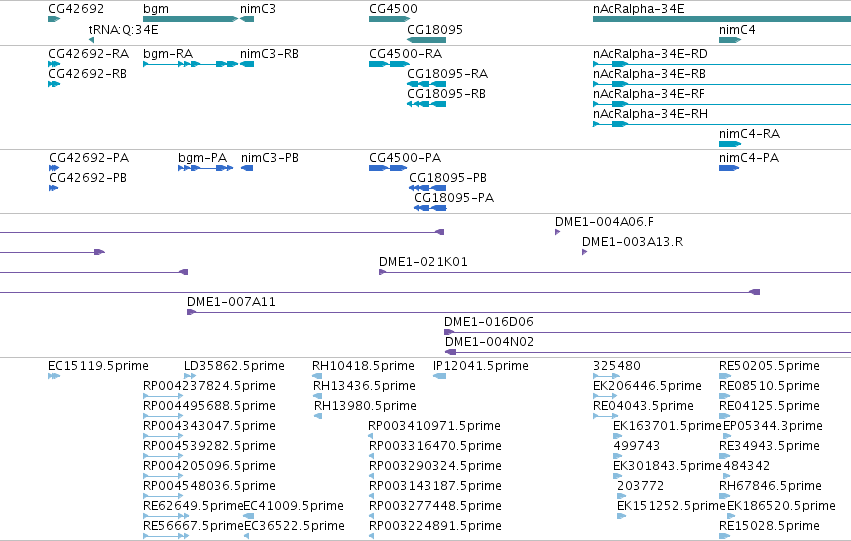Select EST EC41009.5prime label

pyautogui.click(x=294, y=507)
